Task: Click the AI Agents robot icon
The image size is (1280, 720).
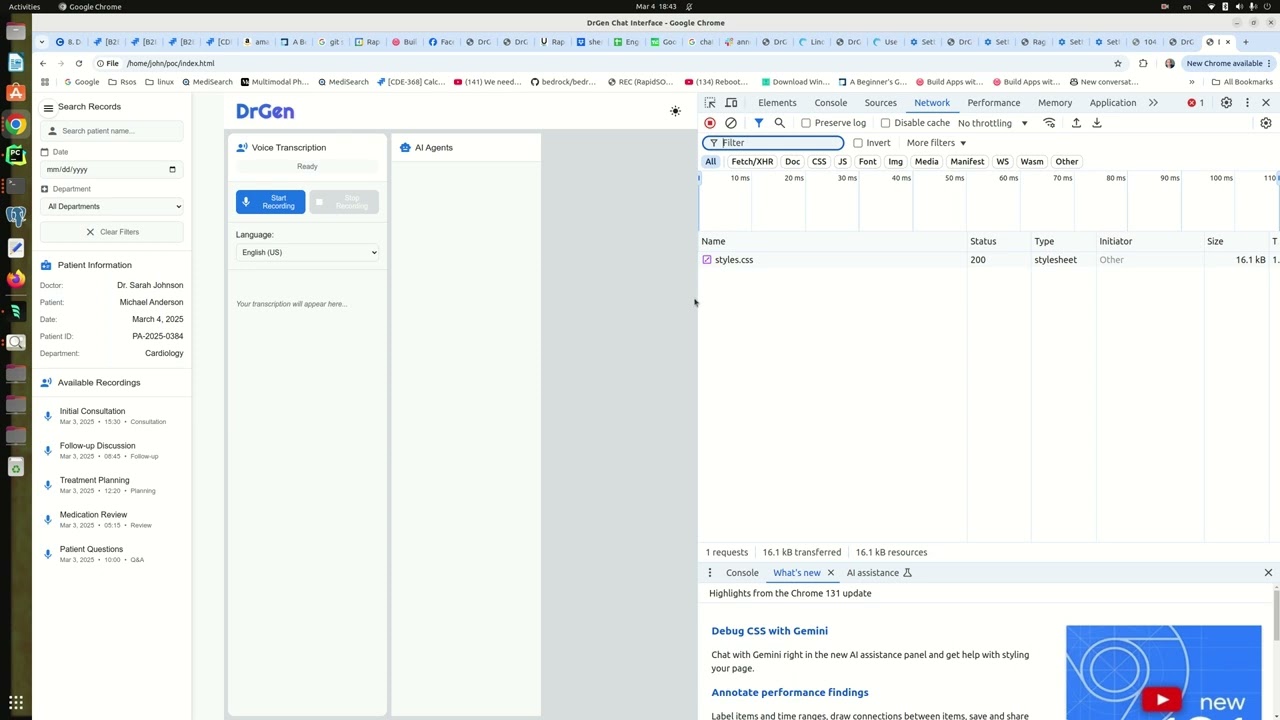Action: click(x=405, y=147)
